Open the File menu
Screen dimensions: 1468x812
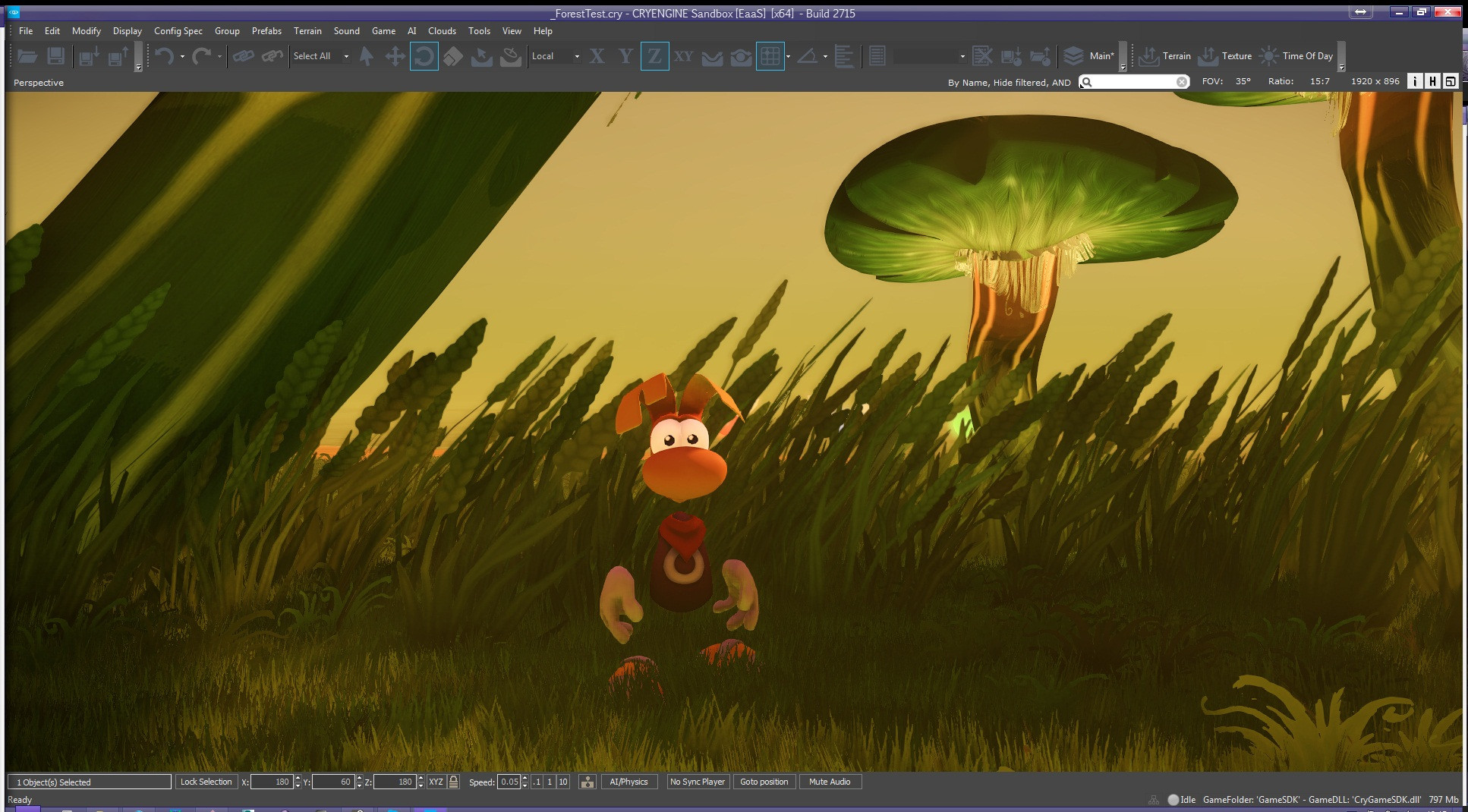26,31
